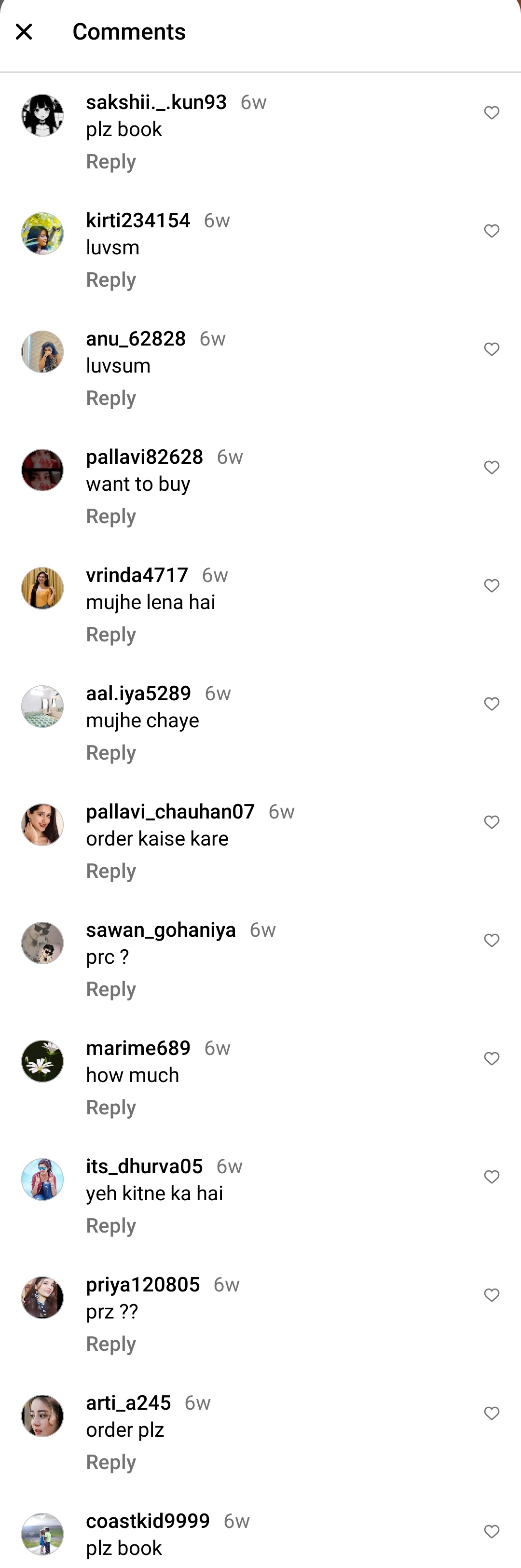Heart marime689's how much comment
This screenshot has height=1568, width=521.
click(491, 1058)
